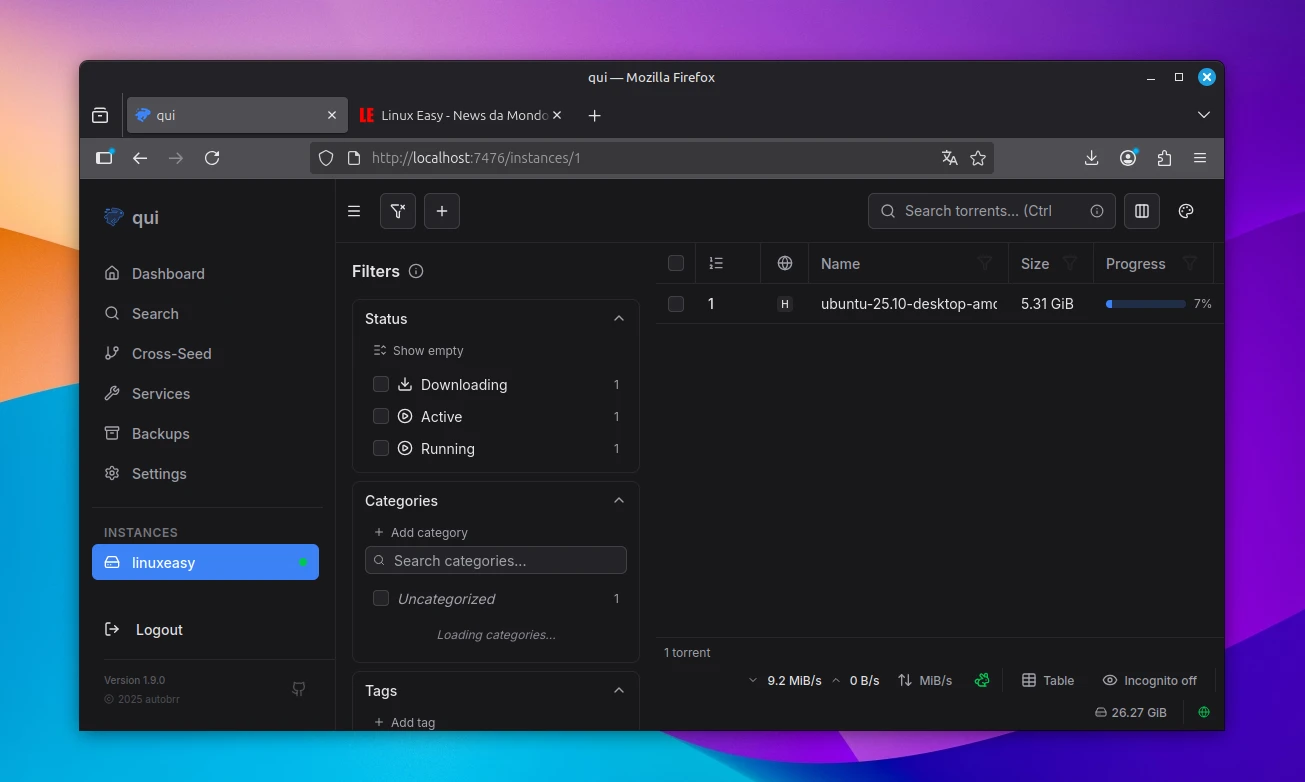Click the ubuntu torrent progress bar
The width and height of the screenshot is (1305, 782).
1145,304
